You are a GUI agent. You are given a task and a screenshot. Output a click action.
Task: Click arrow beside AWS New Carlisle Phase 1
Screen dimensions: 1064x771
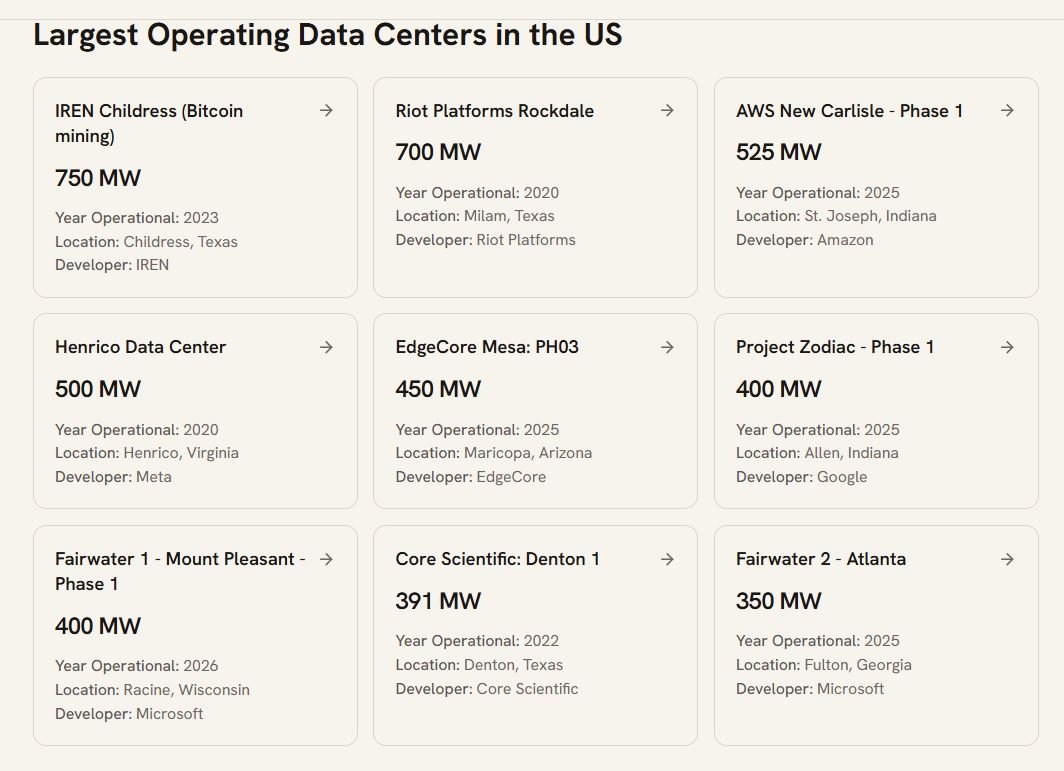(x=1007, y=110)
